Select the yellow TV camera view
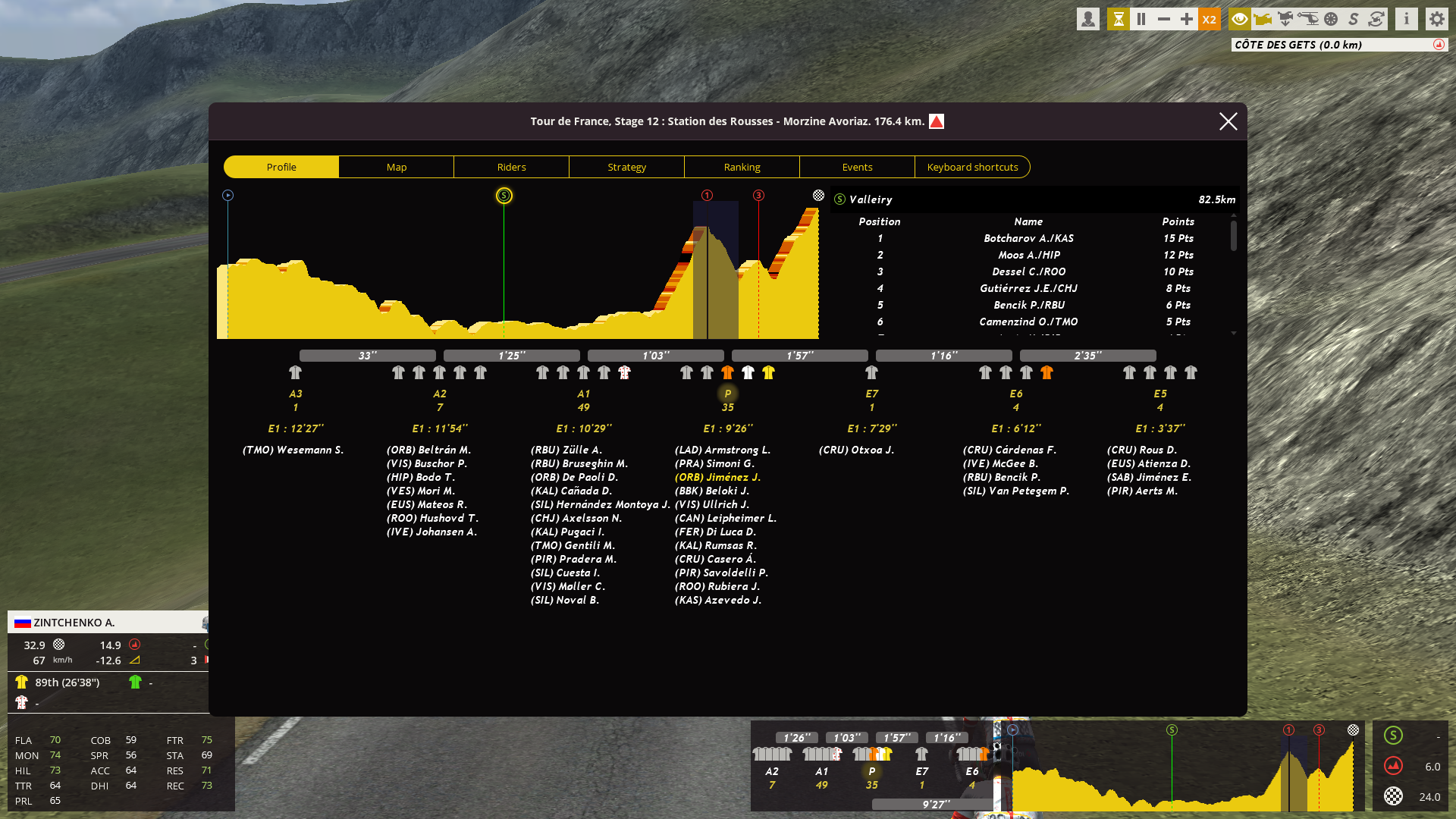The image size is (1456, 819). pyautogui.click(x=1263, y=19)
